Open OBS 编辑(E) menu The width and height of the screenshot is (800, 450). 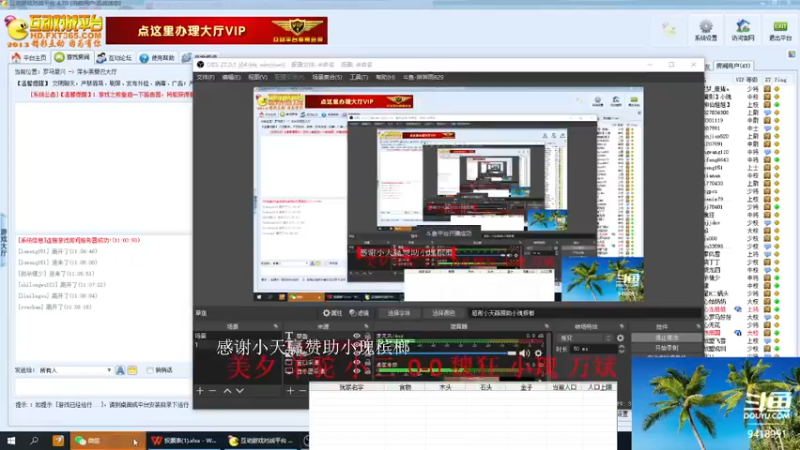coord(231,77)
